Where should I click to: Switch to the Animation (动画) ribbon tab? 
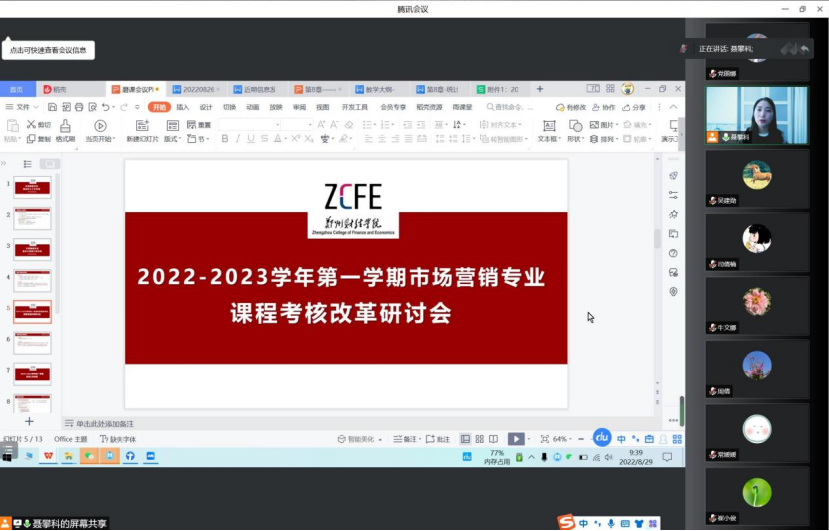tap(253, 107)
